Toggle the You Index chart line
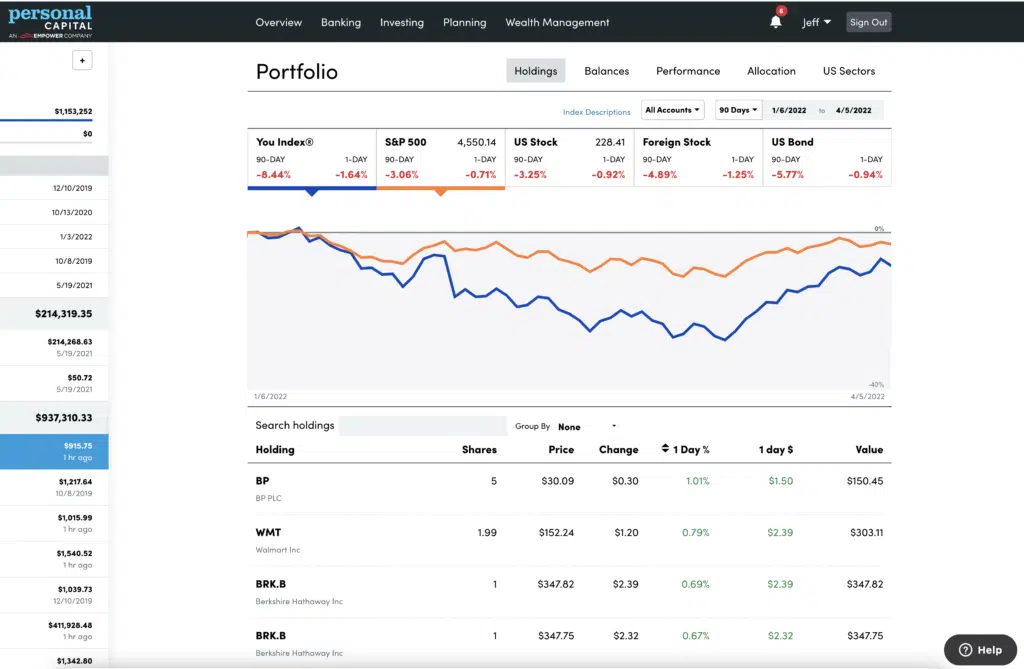 click(312, 158)
